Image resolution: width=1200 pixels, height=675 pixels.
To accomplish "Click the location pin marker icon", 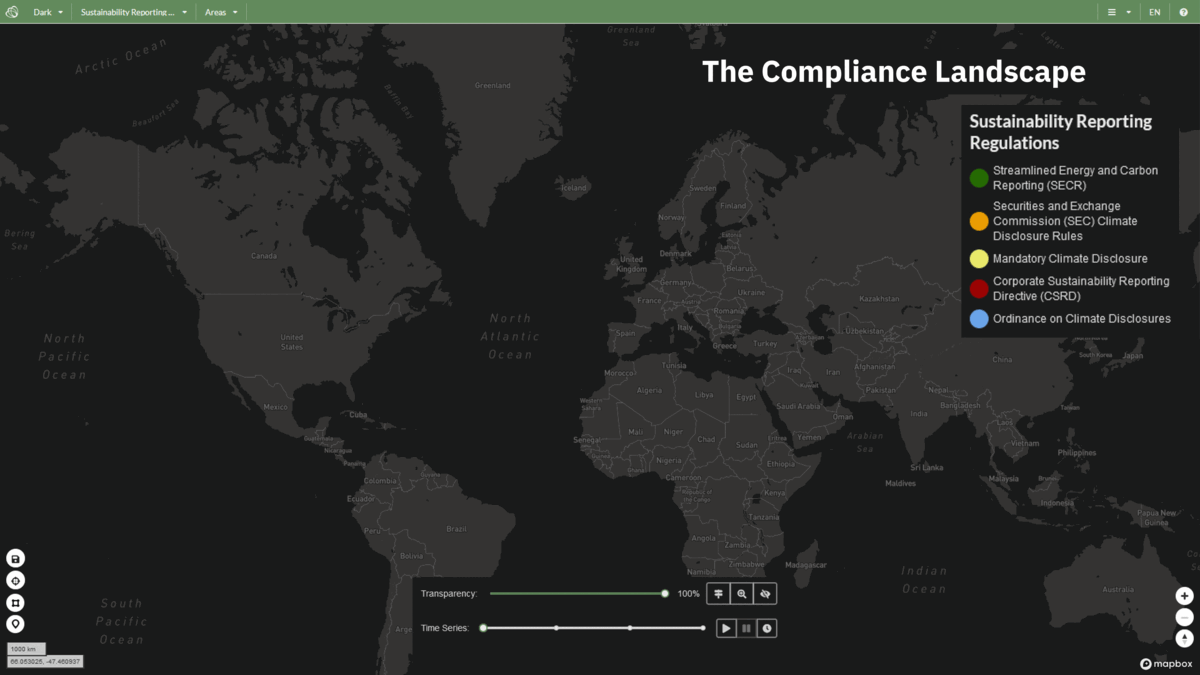I will [x=15, y=624].
